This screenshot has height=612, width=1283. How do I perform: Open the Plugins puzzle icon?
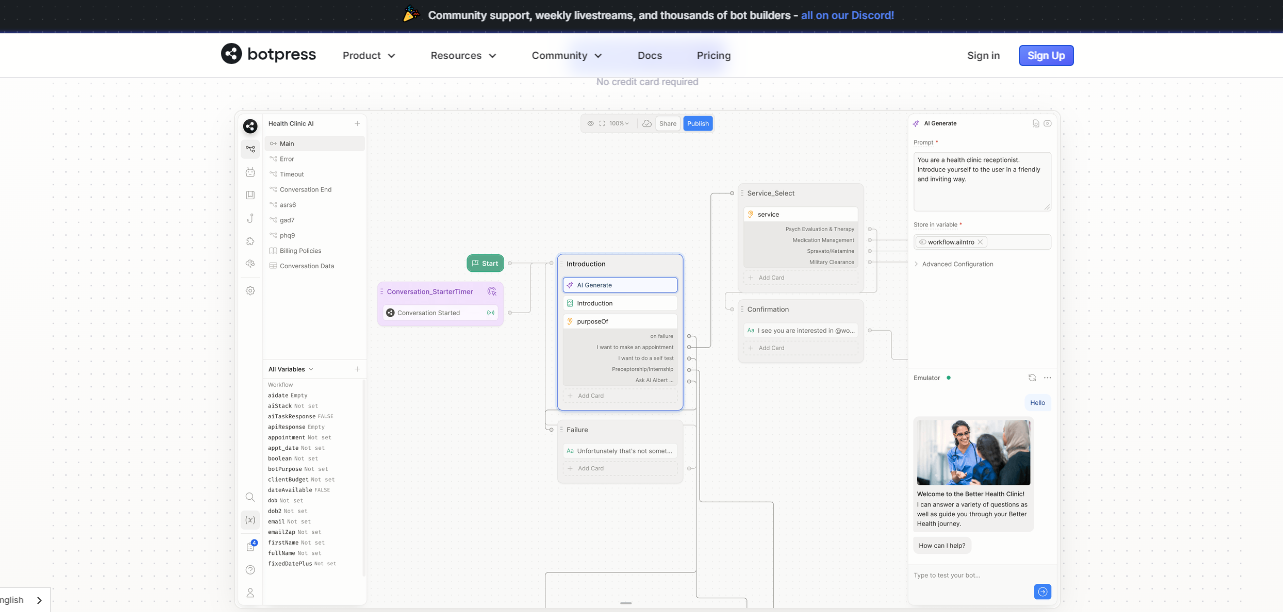(250, 240)
